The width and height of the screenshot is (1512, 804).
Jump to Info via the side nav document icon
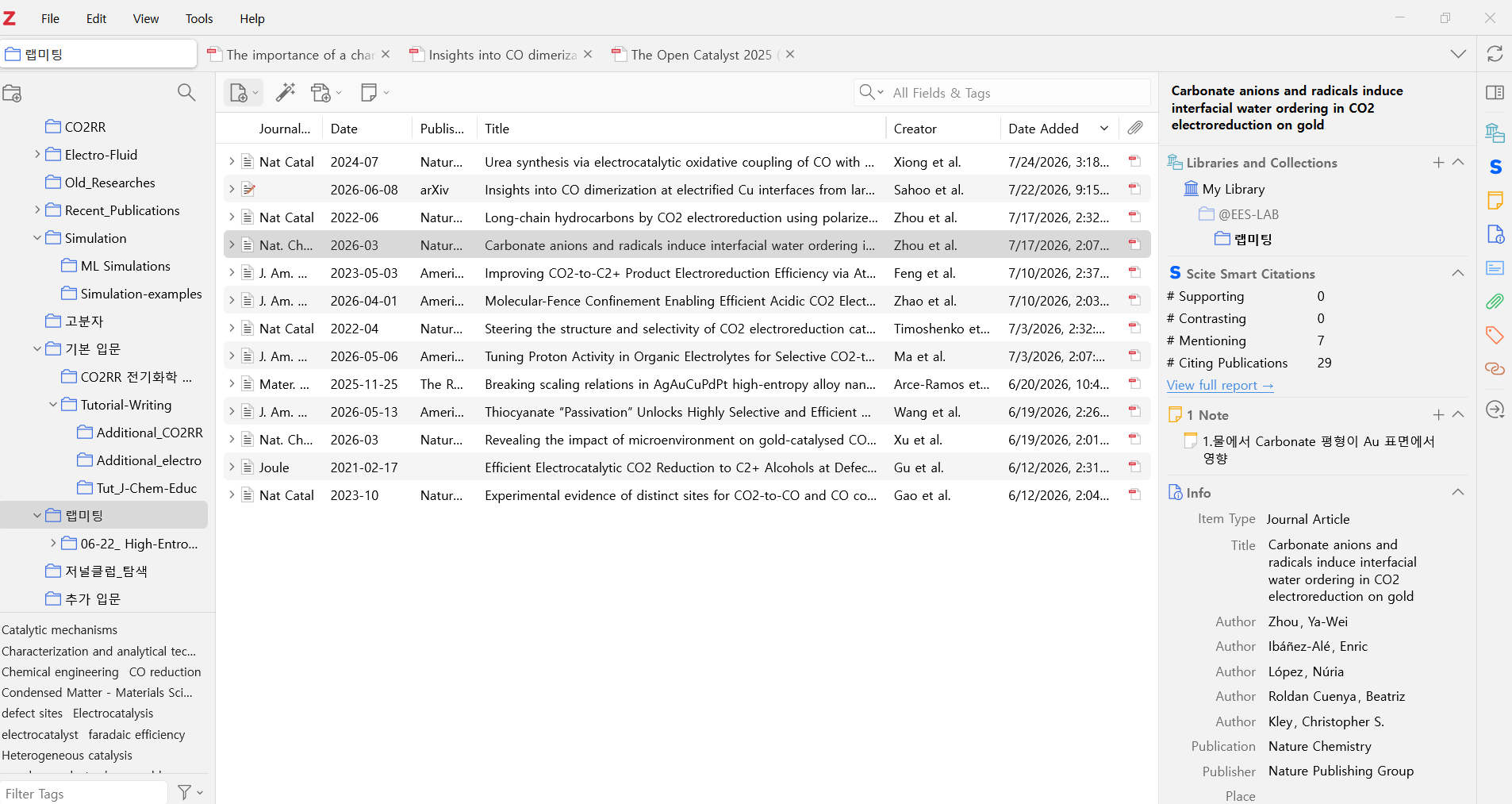[x=1495, y=234]
